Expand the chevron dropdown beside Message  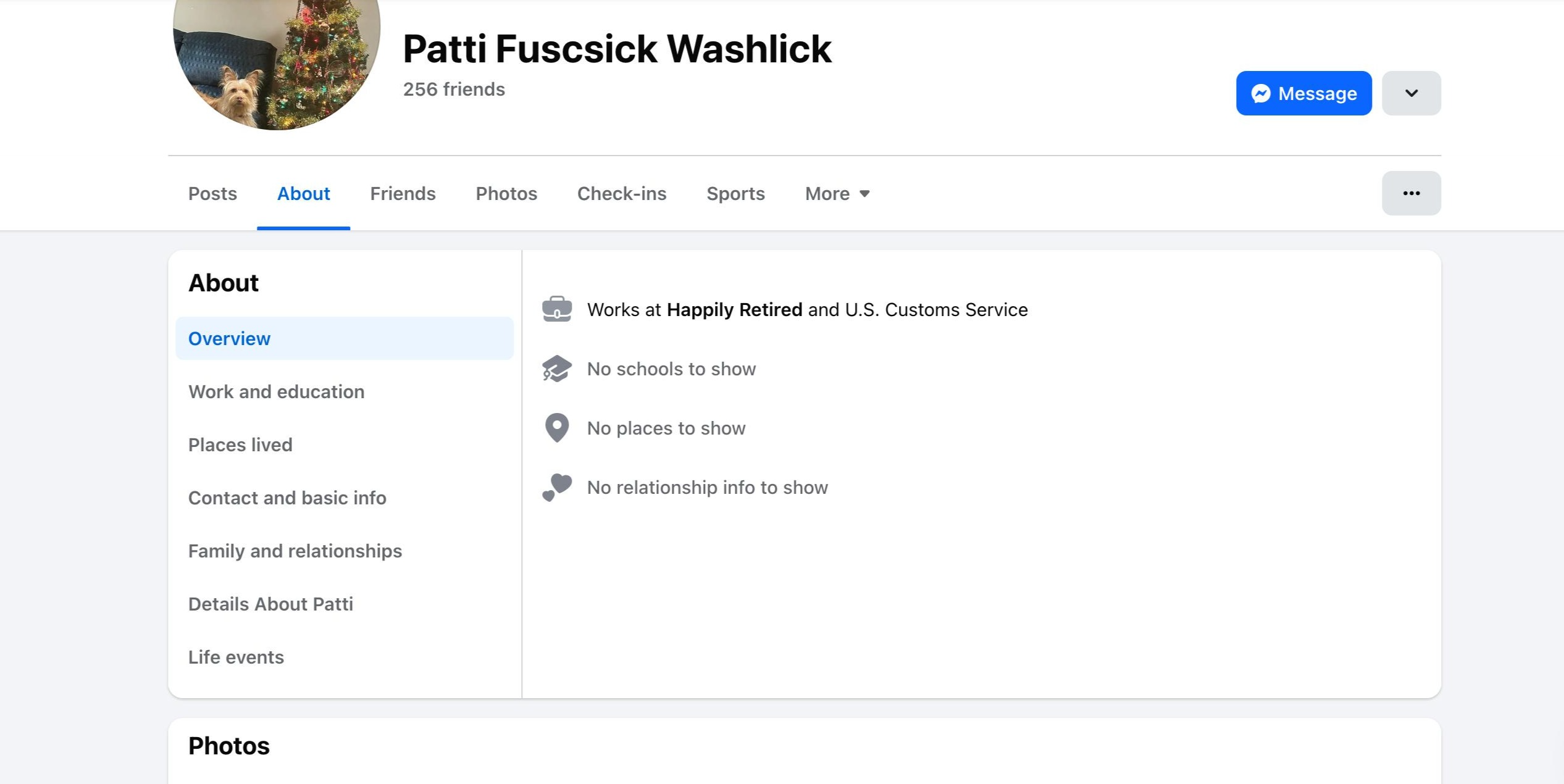[x=1411, y=93]
